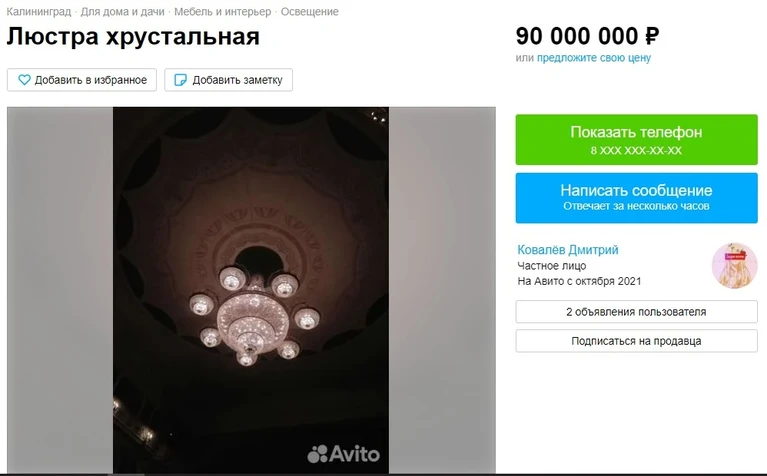Open Мебель и интерьер breadcrumb
The width and height of the screenshot is (767, 476).
click(223, 11)
